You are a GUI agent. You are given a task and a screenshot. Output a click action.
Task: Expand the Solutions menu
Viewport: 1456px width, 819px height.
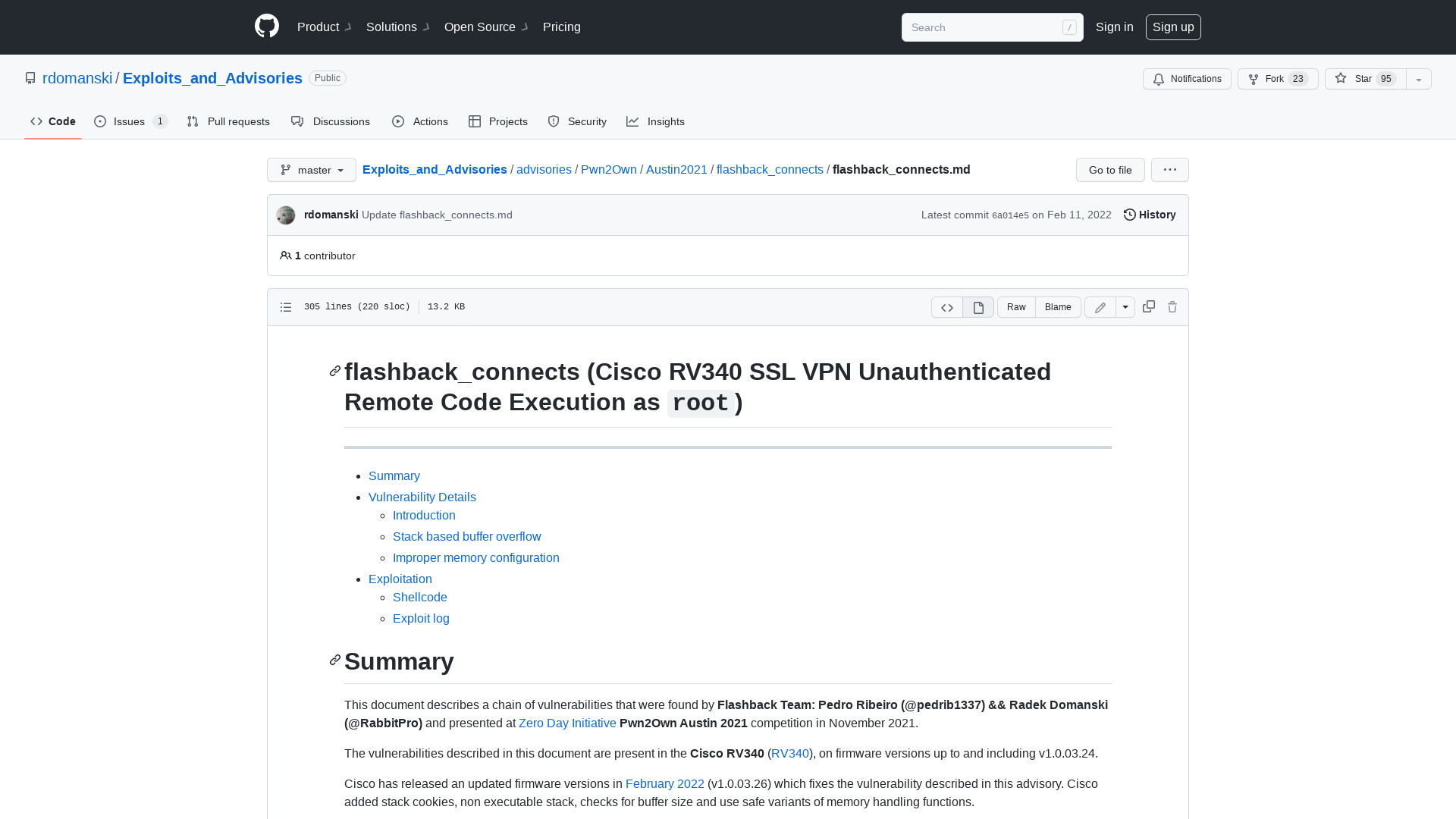(397, 27)
